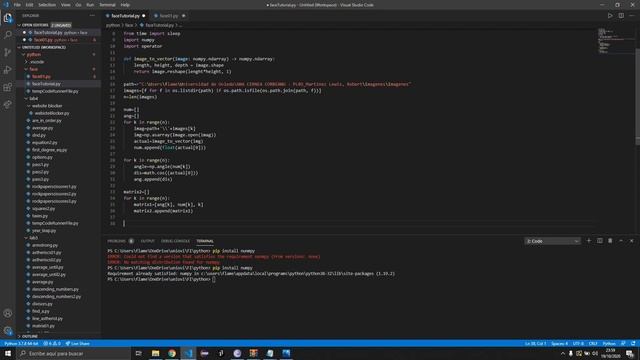This screenshot has height=360, width=640.
Task: Change end of line sequence CRLF
Action: tap(593, 344)
